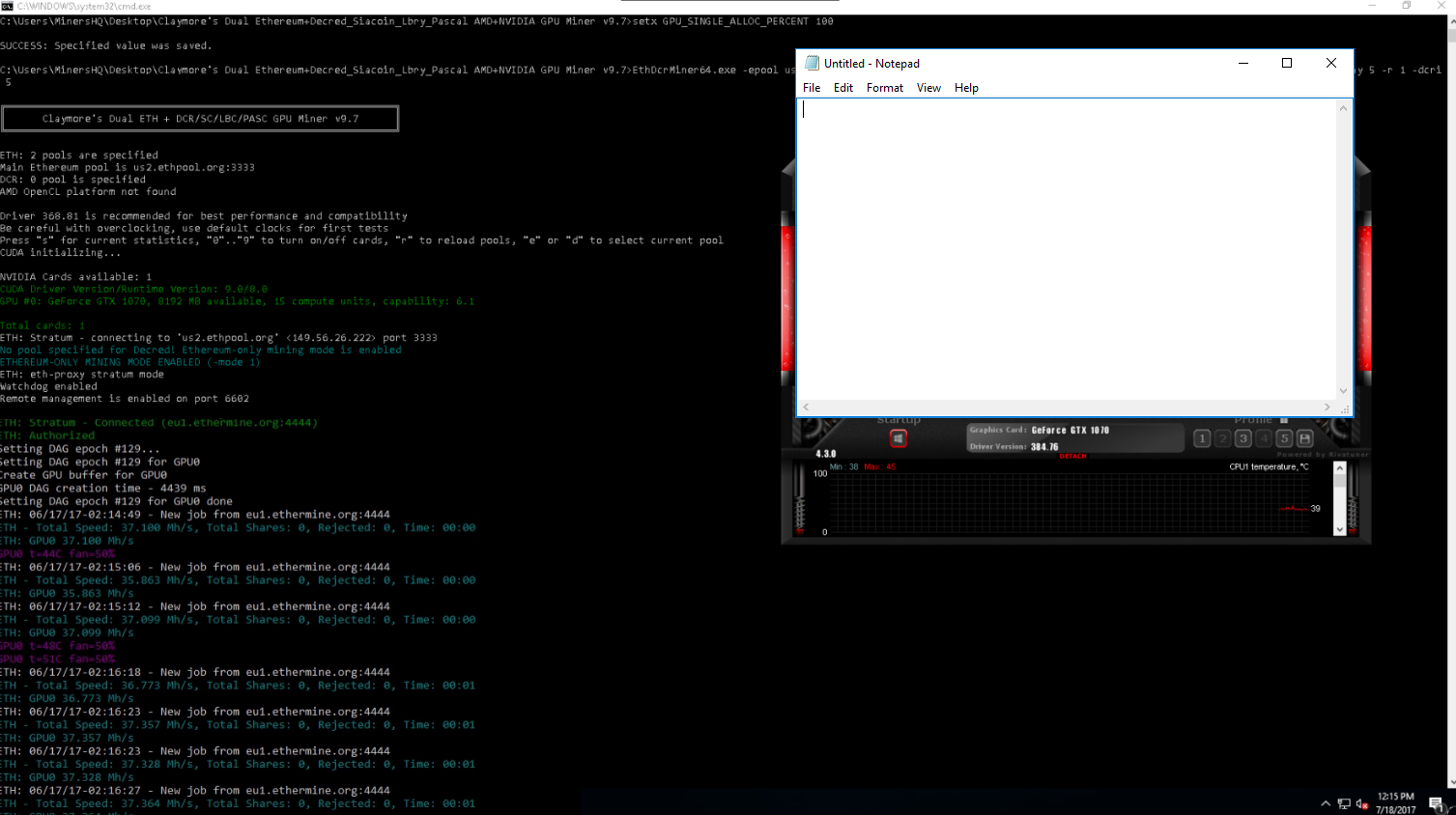The width and height of the screenshot is (1456, 815).
Task: Open the Notepad File menu
Action: [812, 88]
